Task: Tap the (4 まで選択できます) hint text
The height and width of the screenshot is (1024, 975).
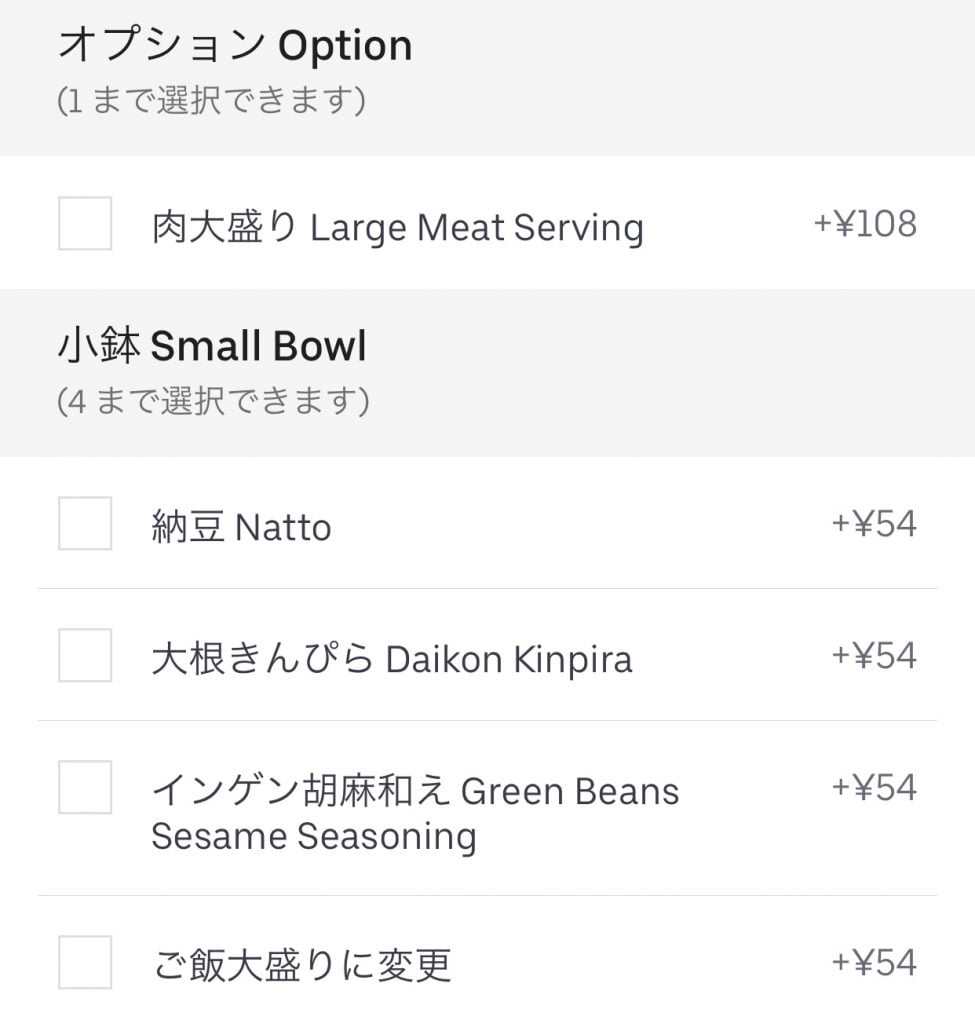Action: point(213,401)
